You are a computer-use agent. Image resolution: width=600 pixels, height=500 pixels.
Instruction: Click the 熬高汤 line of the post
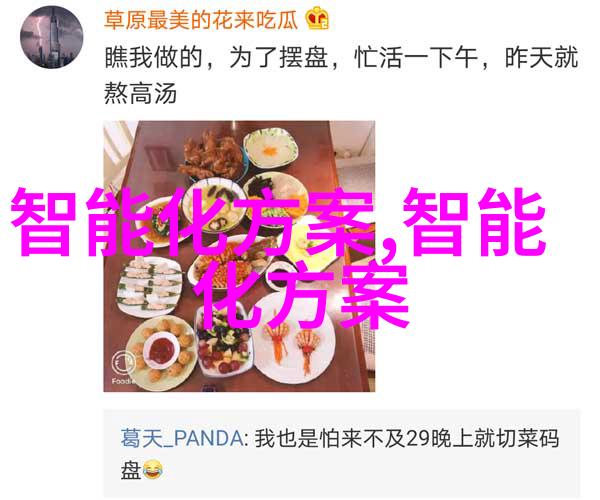tap(140, 94)
